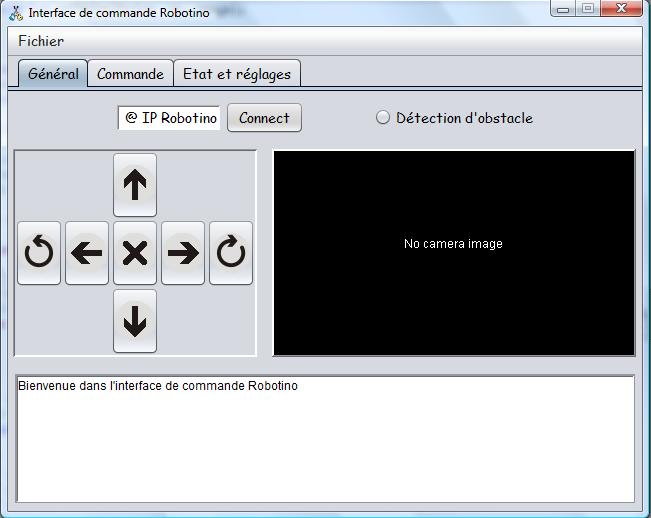This screenshot has height=518, width=651.
Task: Close the Robotino command interface window
Action: pos(623,9)
